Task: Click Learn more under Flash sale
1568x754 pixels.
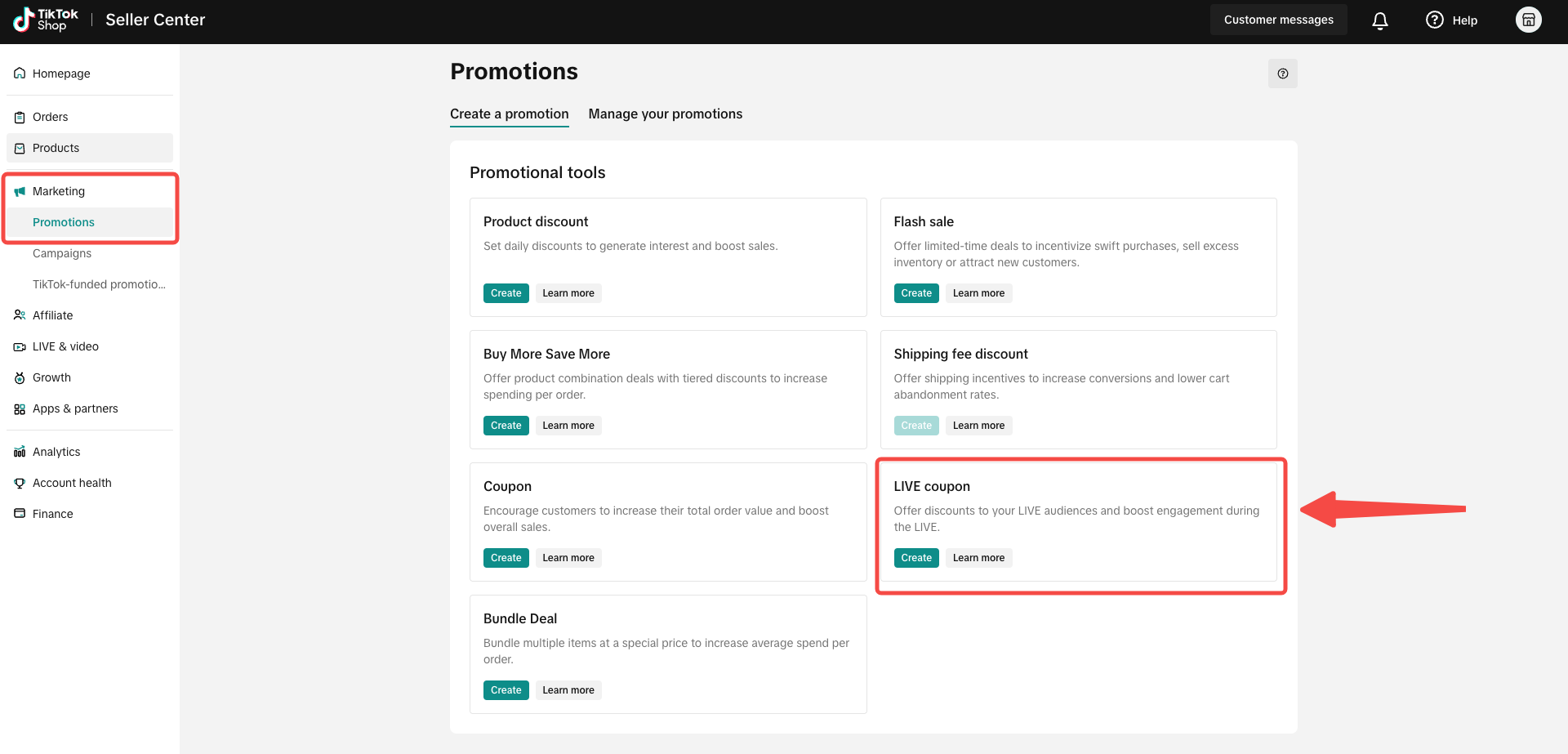Action: pos(978,293)
